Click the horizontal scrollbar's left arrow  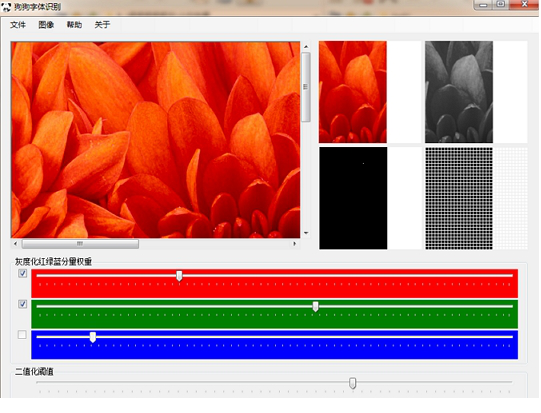tap(15, 244)
